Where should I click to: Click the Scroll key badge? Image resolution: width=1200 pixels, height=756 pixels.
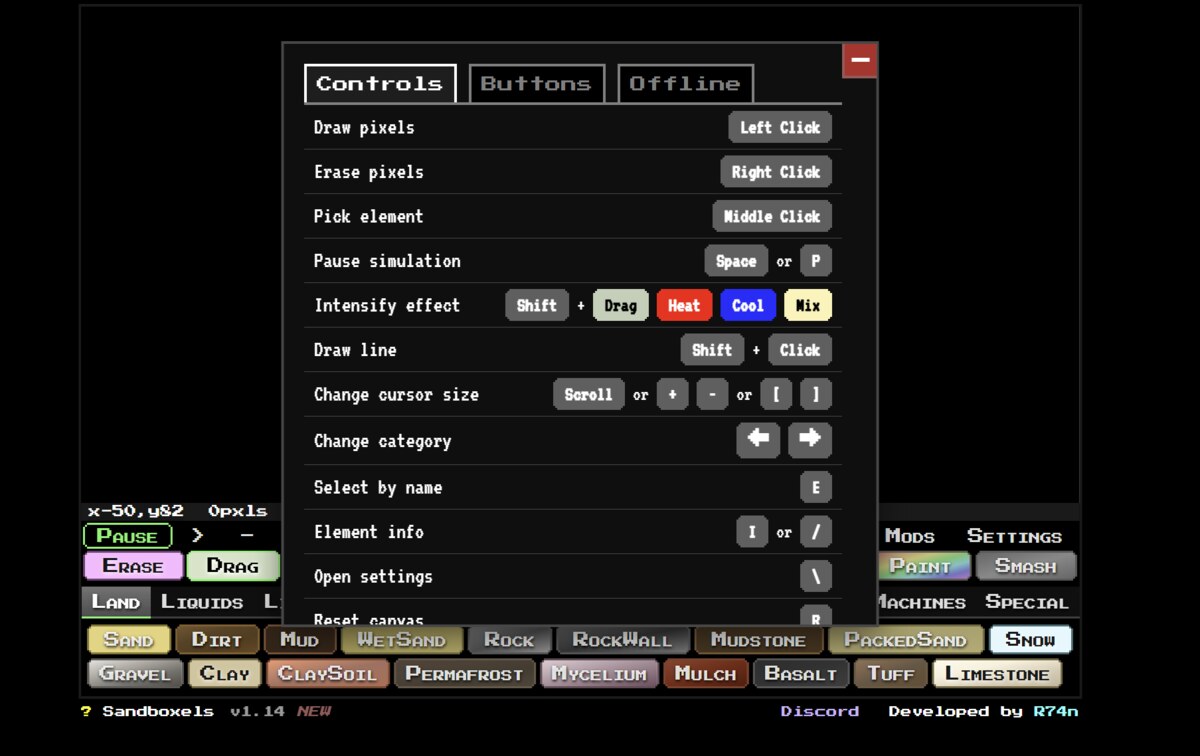pyautogui.click(x=588, y=394)
